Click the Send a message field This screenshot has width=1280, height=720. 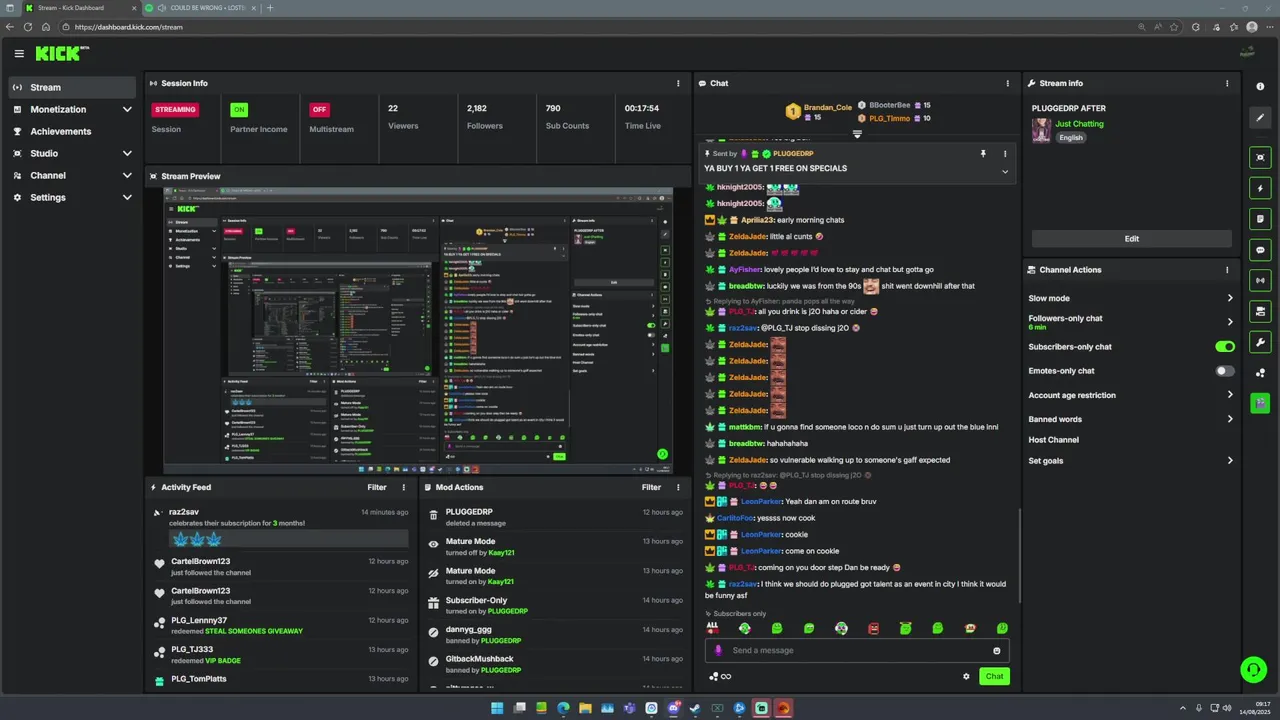click(x=857, y=650)
